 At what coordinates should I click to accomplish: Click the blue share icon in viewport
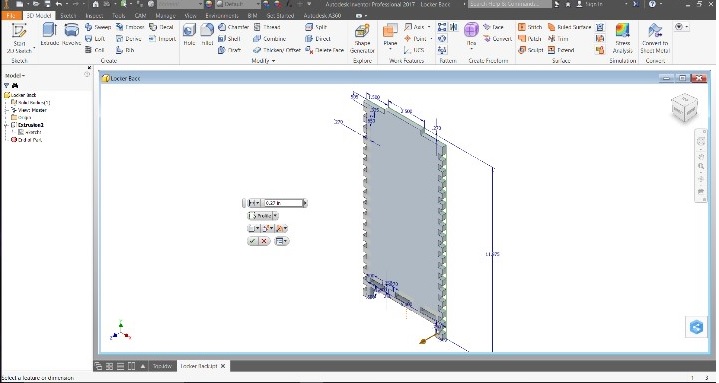point(697,327)
